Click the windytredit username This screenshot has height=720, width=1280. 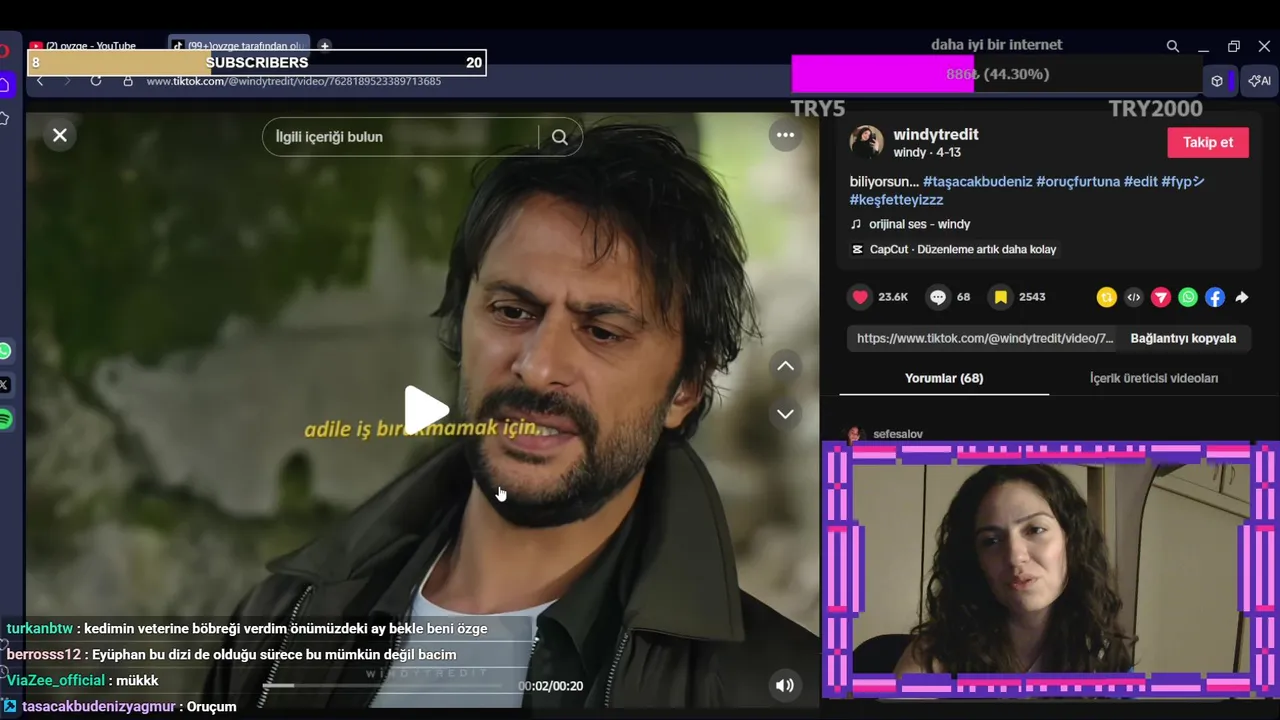coord(935,134)
